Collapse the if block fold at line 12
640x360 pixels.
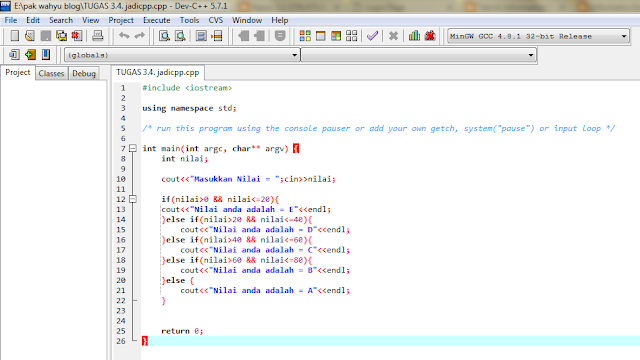pyautogui.click(x=133, y=199)
